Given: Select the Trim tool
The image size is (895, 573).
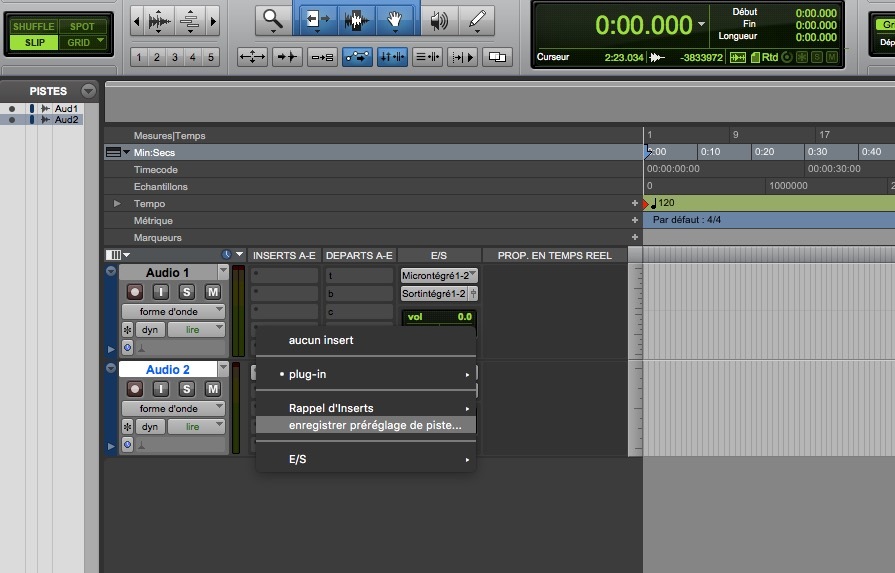Looking at the screenshot, I should tap(317, 20).
